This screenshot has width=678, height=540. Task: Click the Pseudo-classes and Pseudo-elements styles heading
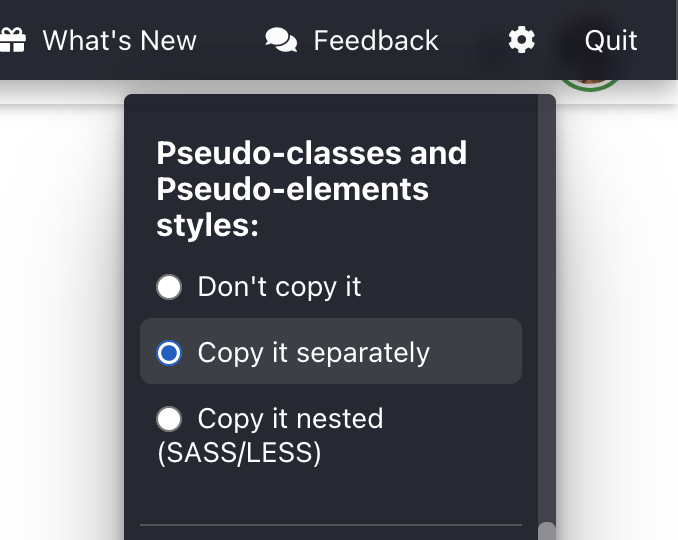click(x=311, y=189)
